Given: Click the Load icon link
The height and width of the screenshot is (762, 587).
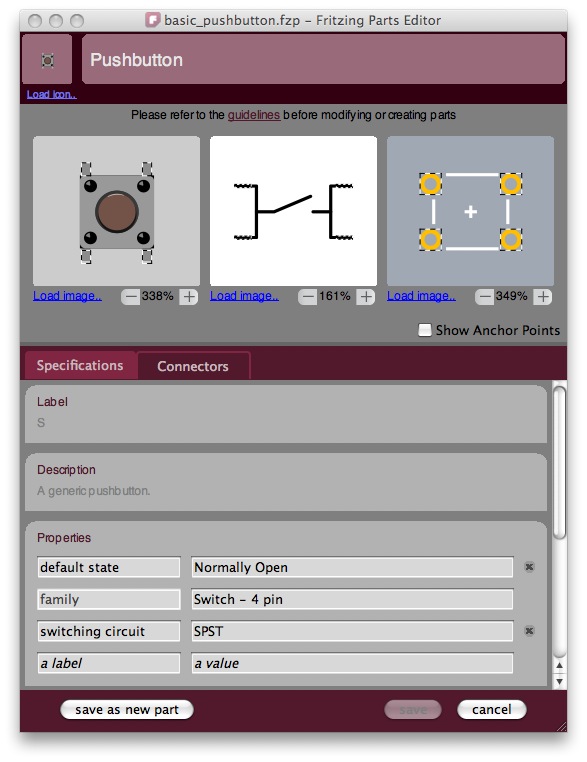Looking at the screenshot, I should point(52,94).
